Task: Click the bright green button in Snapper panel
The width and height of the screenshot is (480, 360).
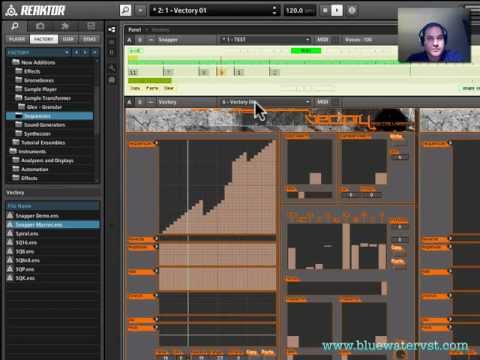Action: 306,51
